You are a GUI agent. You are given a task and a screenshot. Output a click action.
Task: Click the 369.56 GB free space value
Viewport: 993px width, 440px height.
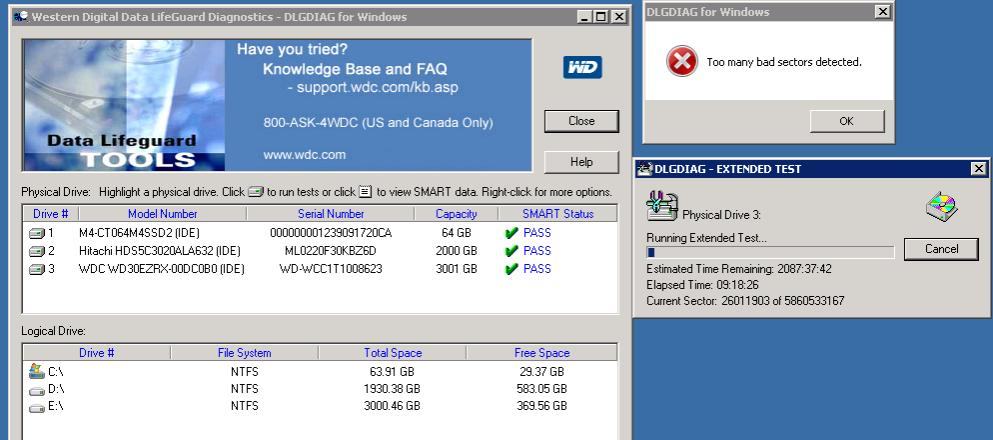pos(541,406)
